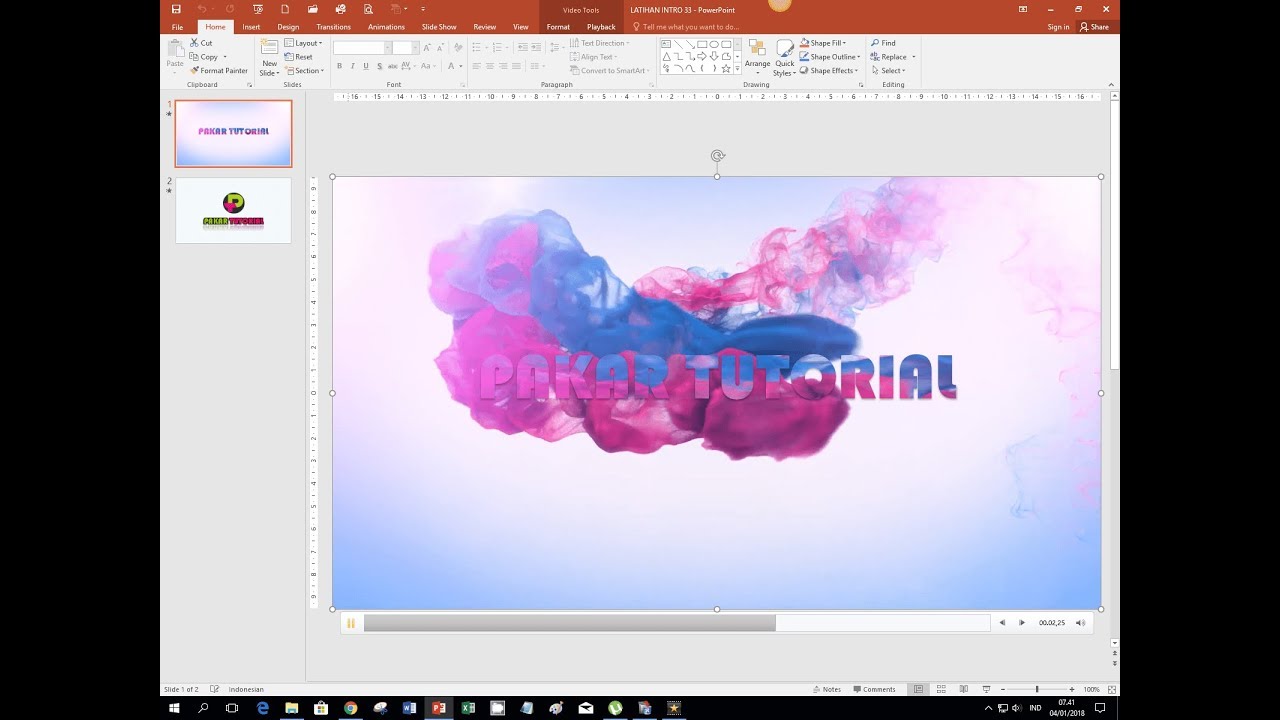
Task: Toggle text Shadow formatting
Action: 379,66
